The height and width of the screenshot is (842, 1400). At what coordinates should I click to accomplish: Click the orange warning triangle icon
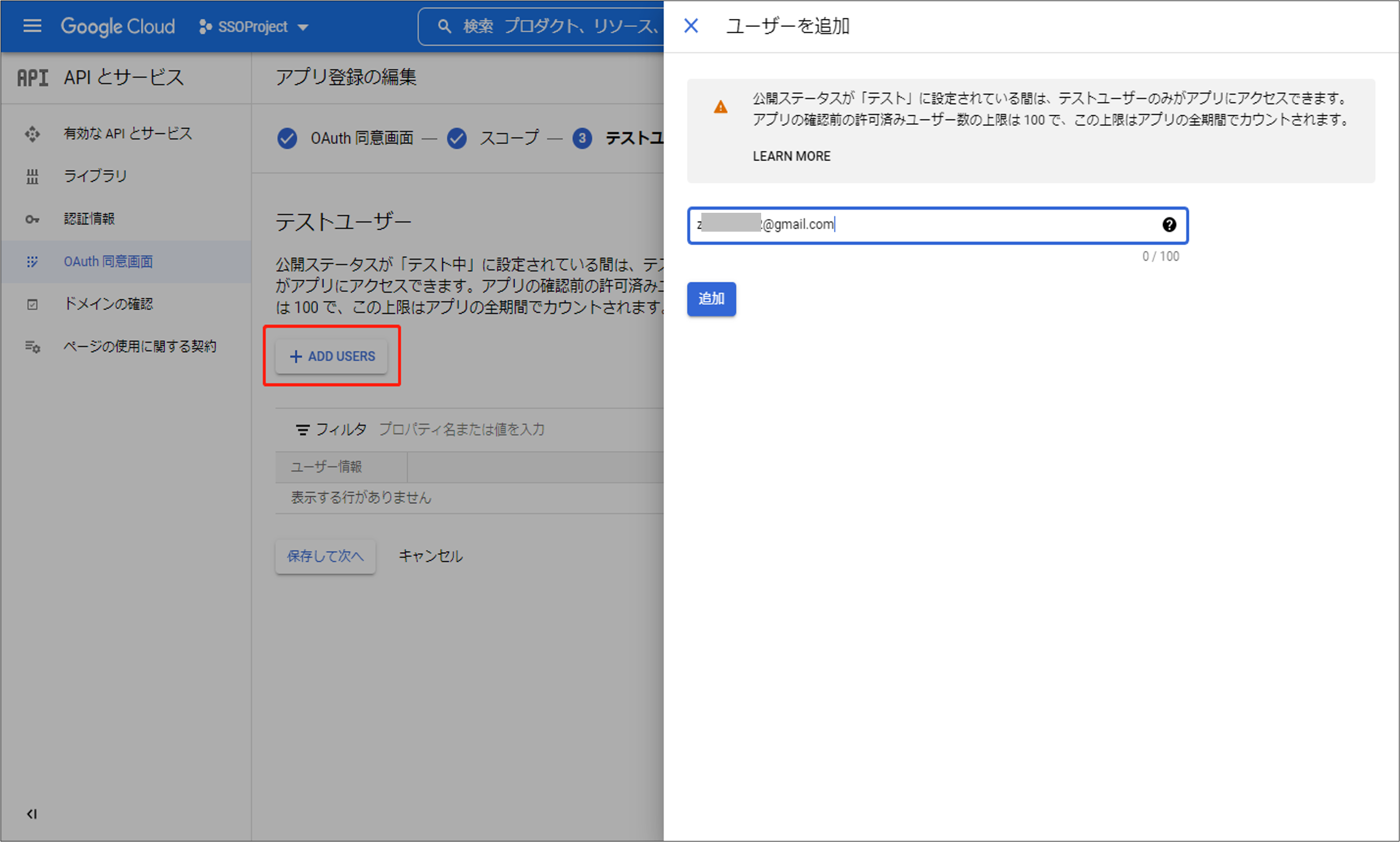coord(720,107)
